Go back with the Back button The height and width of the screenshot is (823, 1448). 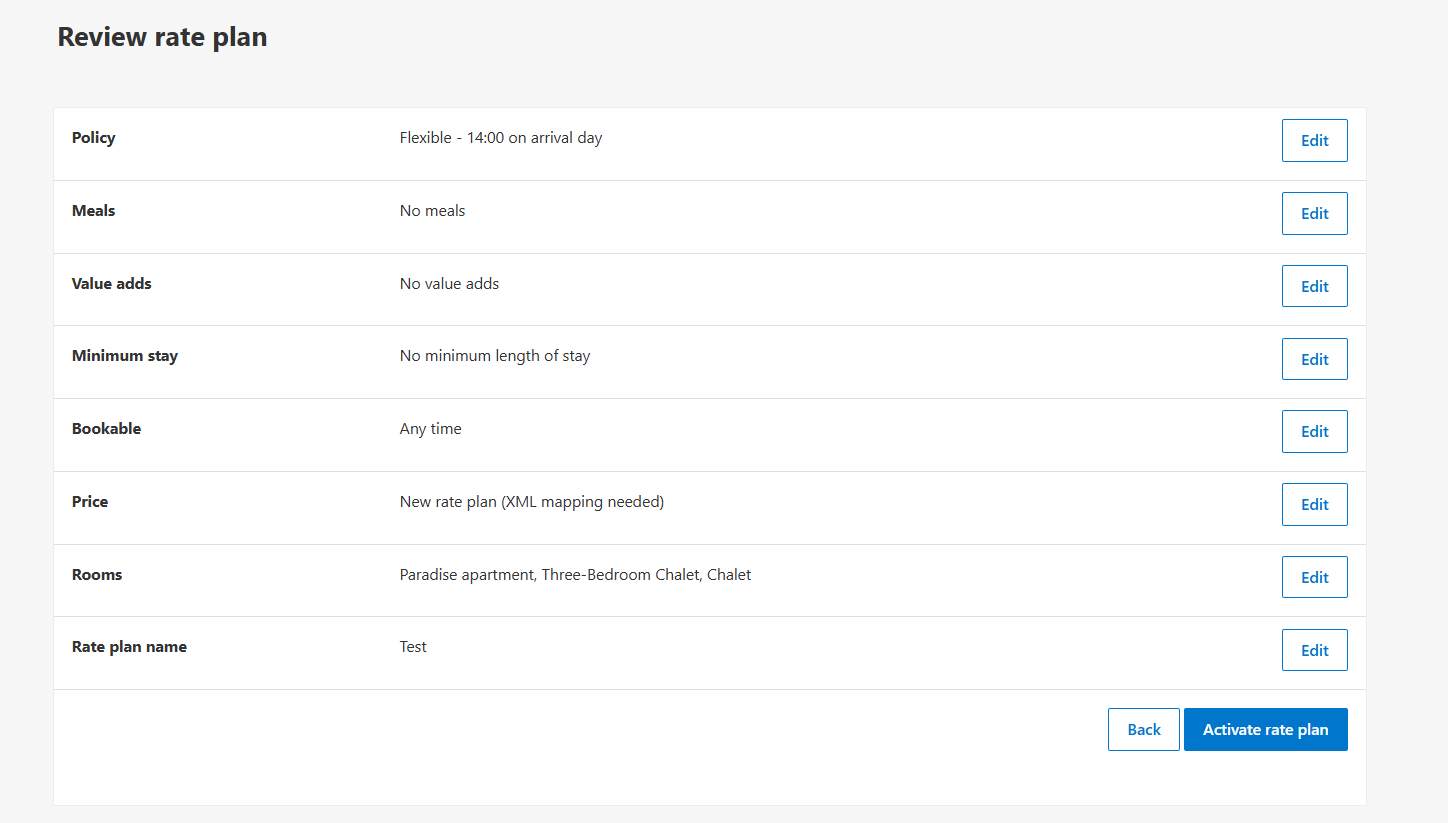[x=1143, y=730]
